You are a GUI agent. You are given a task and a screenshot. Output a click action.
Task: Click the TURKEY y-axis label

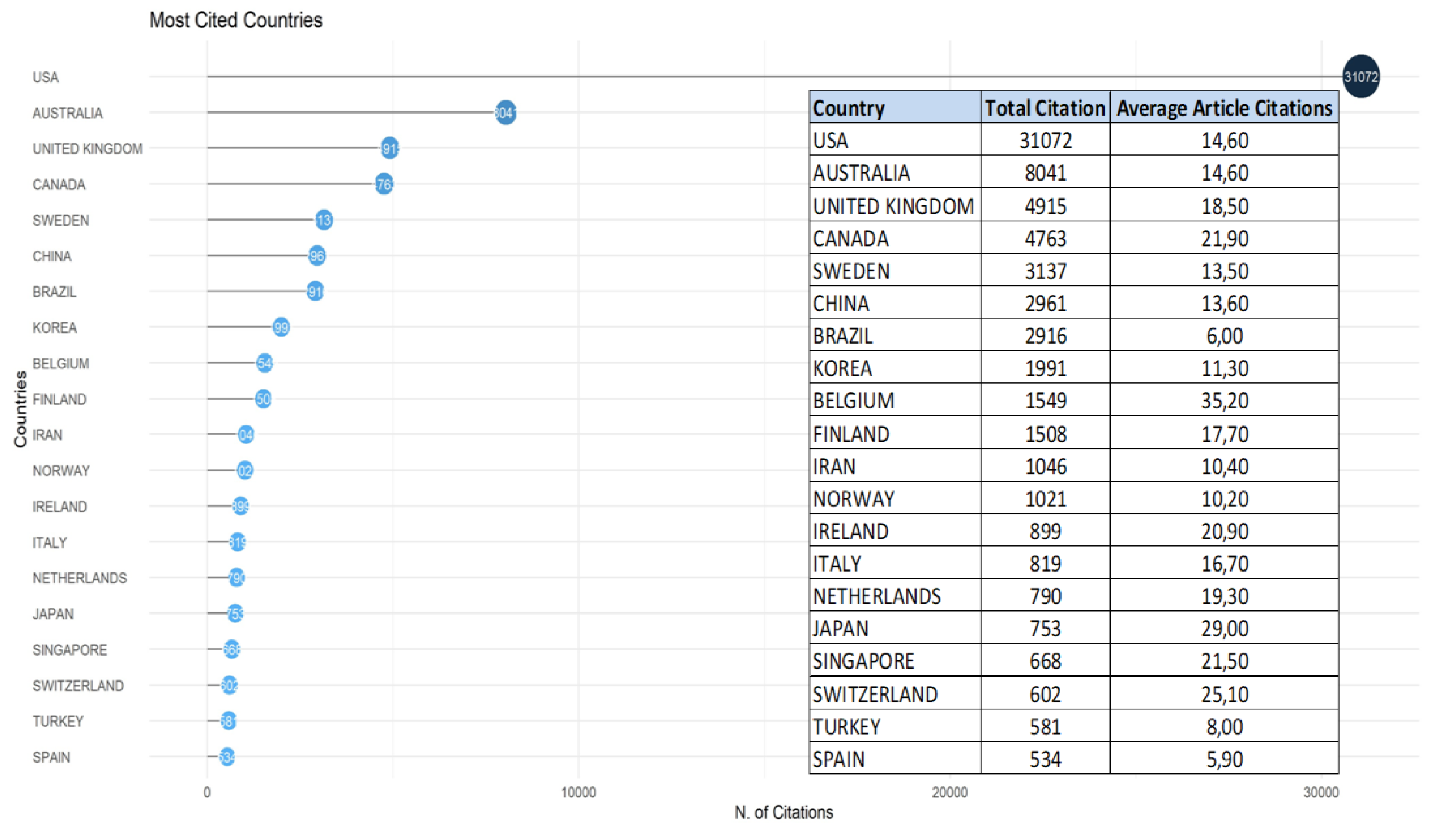pyautogui.click(x=58, y=721)
